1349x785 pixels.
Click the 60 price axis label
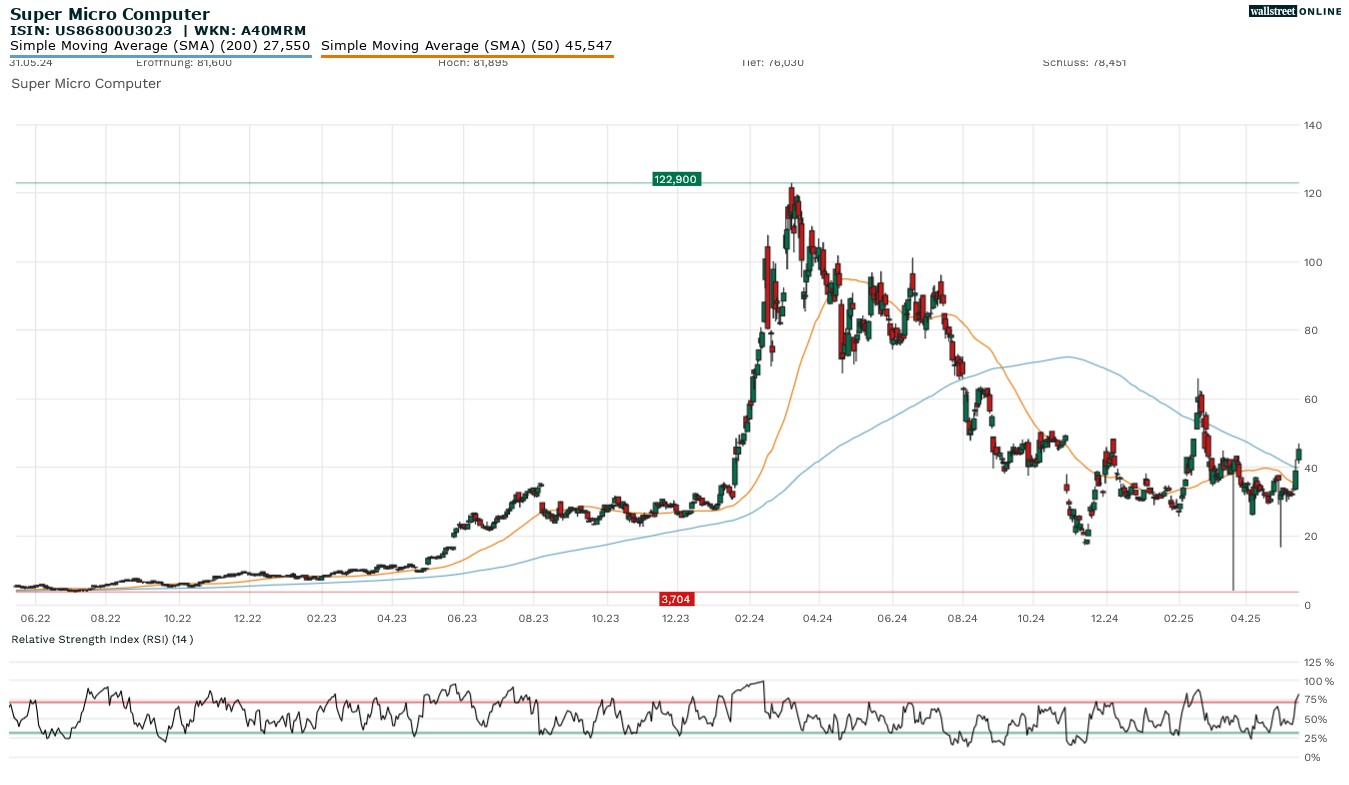pos(1310,399)
